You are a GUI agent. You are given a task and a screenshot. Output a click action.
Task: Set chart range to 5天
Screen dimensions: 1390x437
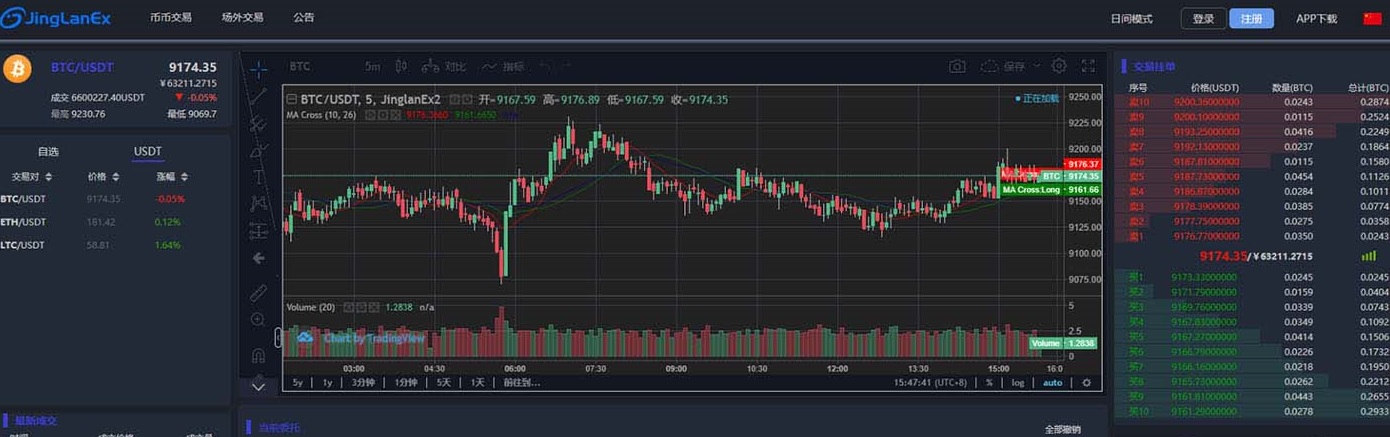[443, 382]
